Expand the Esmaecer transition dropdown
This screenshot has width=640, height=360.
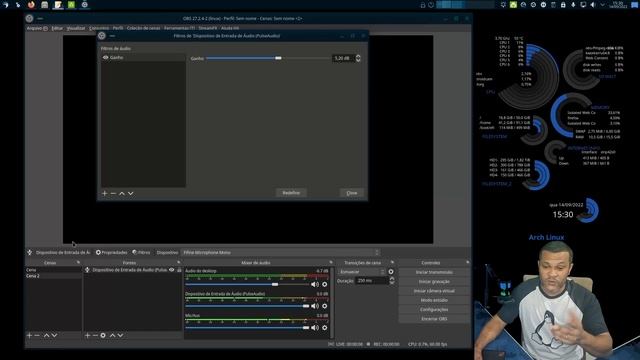click(362, 271)
